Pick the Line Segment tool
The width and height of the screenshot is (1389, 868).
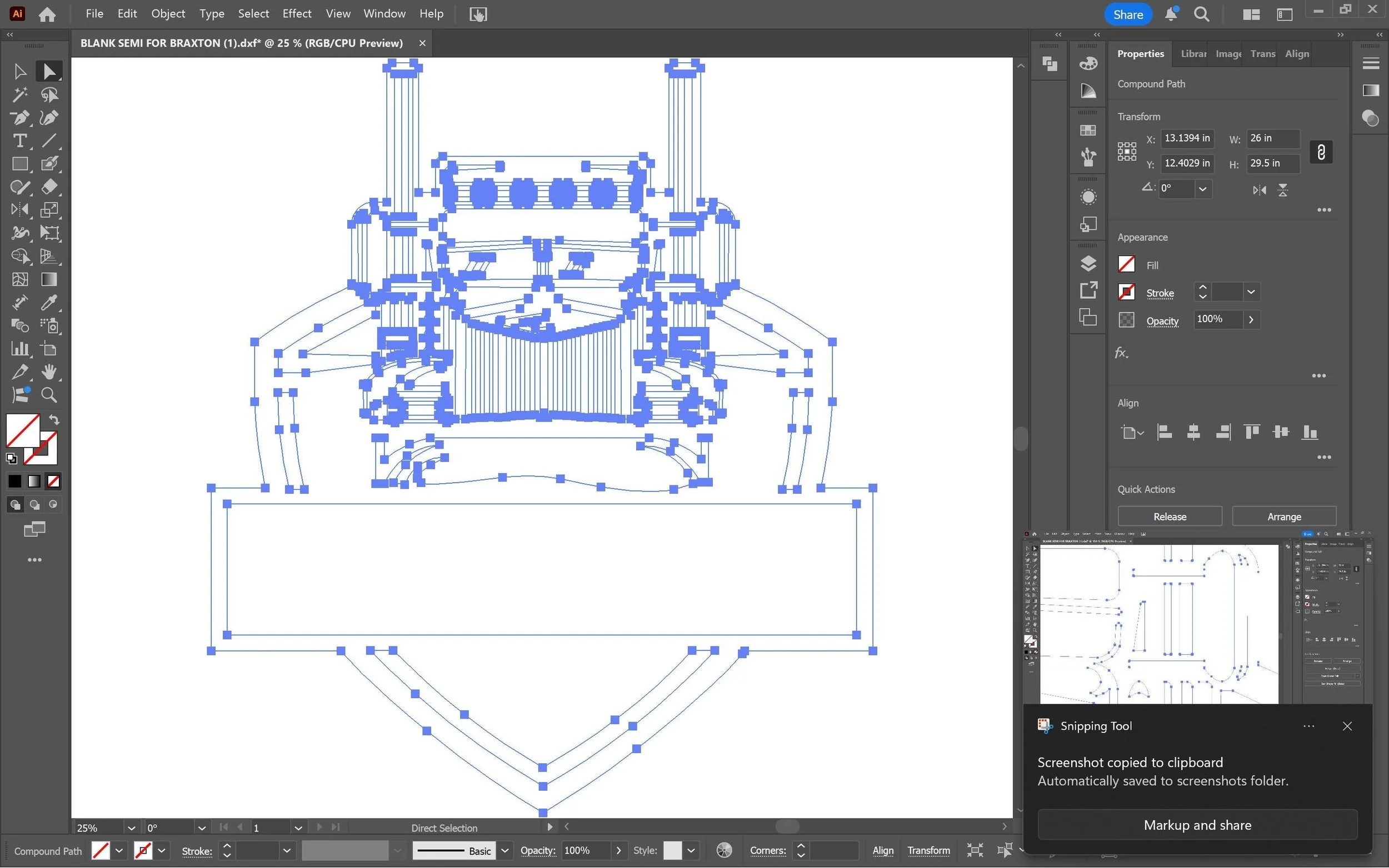[x=49, y=141]
